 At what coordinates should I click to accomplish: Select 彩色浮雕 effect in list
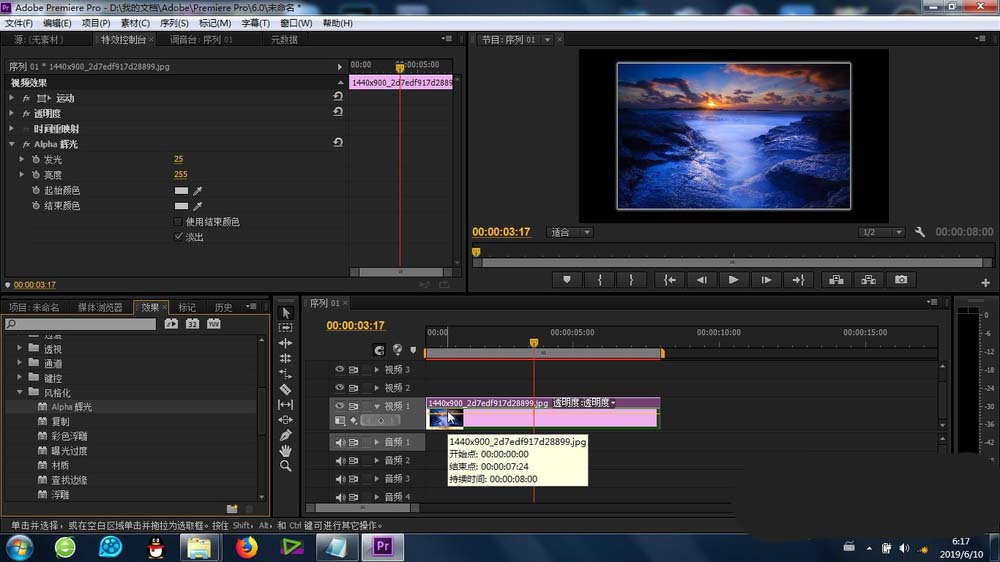[70, 436]
